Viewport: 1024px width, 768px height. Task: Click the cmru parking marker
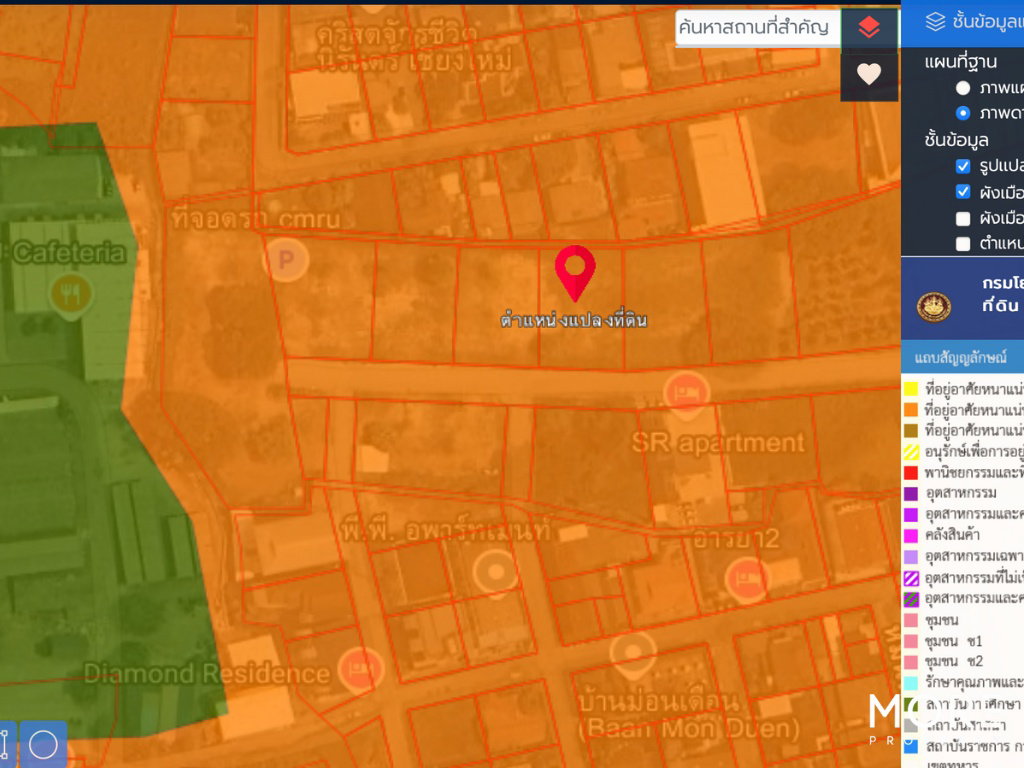pyautogui.click(x=286, y=259)
